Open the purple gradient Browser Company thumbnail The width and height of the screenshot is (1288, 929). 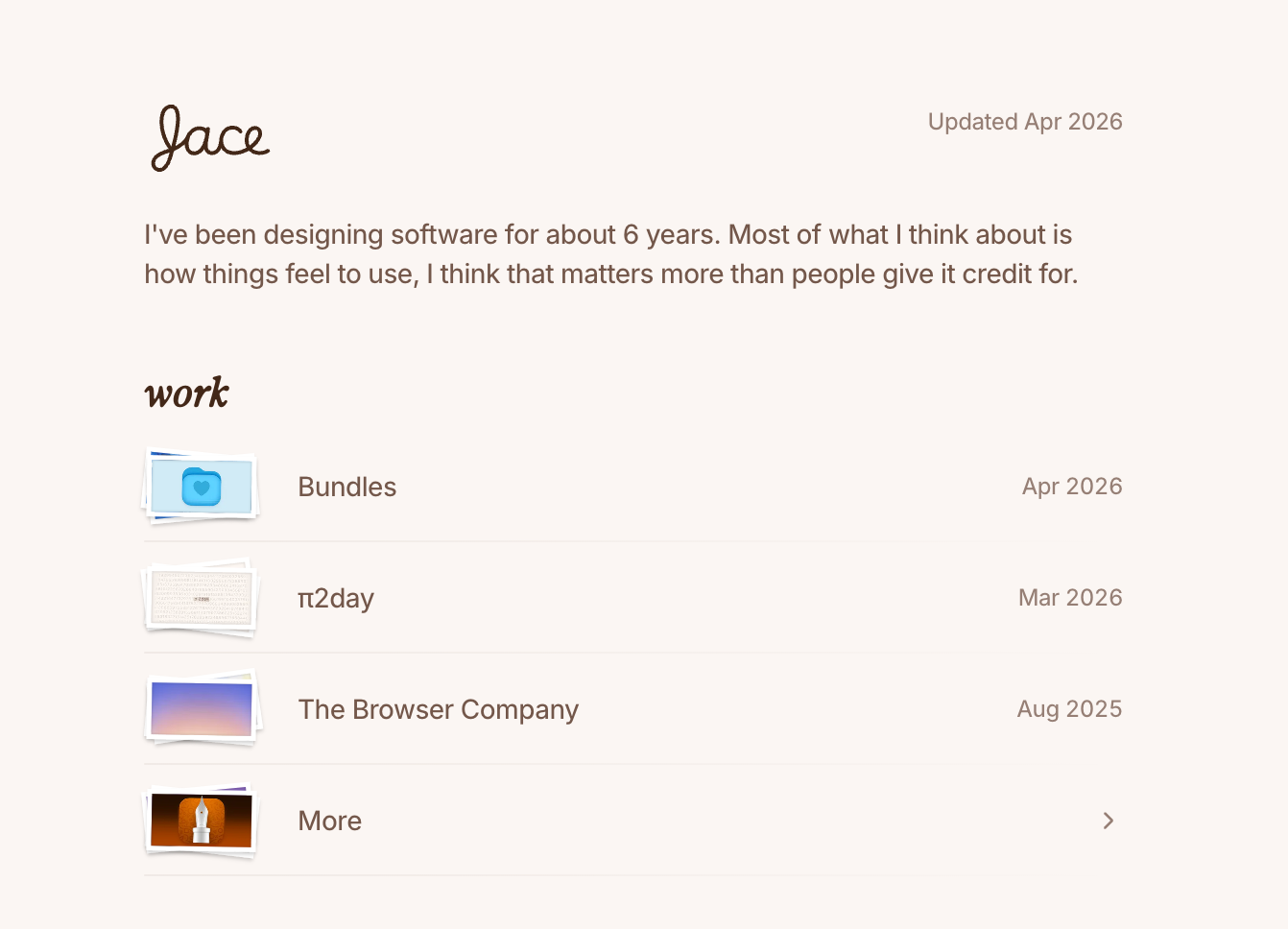pos(202,709)
